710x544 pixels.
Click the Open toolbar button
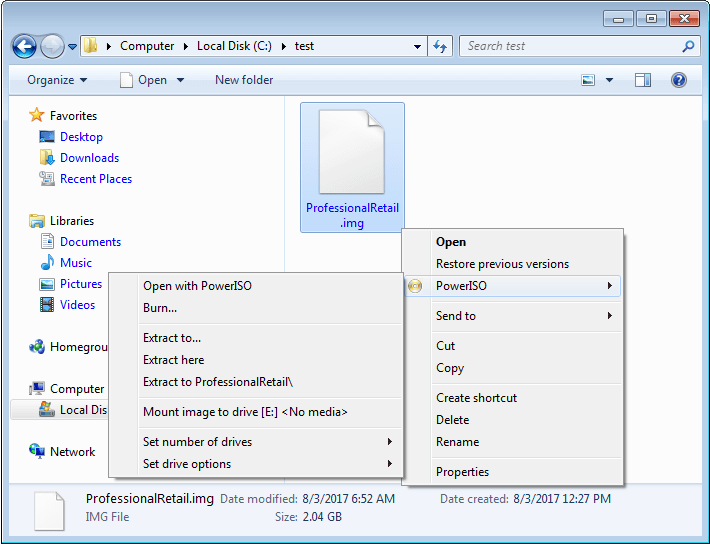coord(143,80)
